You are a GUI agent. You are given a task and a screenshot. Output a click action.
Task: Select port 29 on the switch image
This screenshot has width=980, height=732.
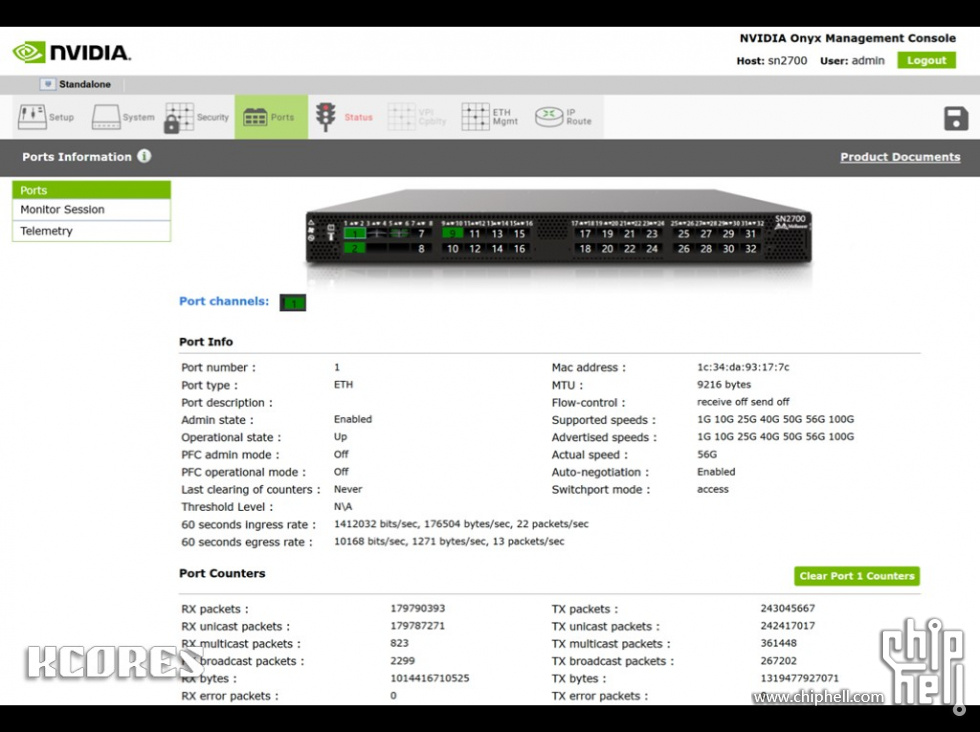pos(728,234)
